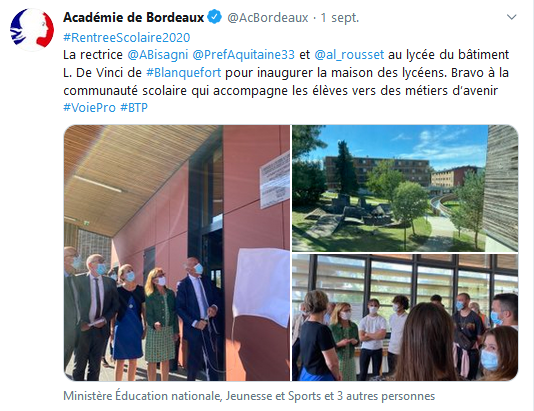Image resolution: width=534 pixels, height=411 pixels.
Task: Open the 1 sept. tweet timestamp
Action: tap(340, 18)
